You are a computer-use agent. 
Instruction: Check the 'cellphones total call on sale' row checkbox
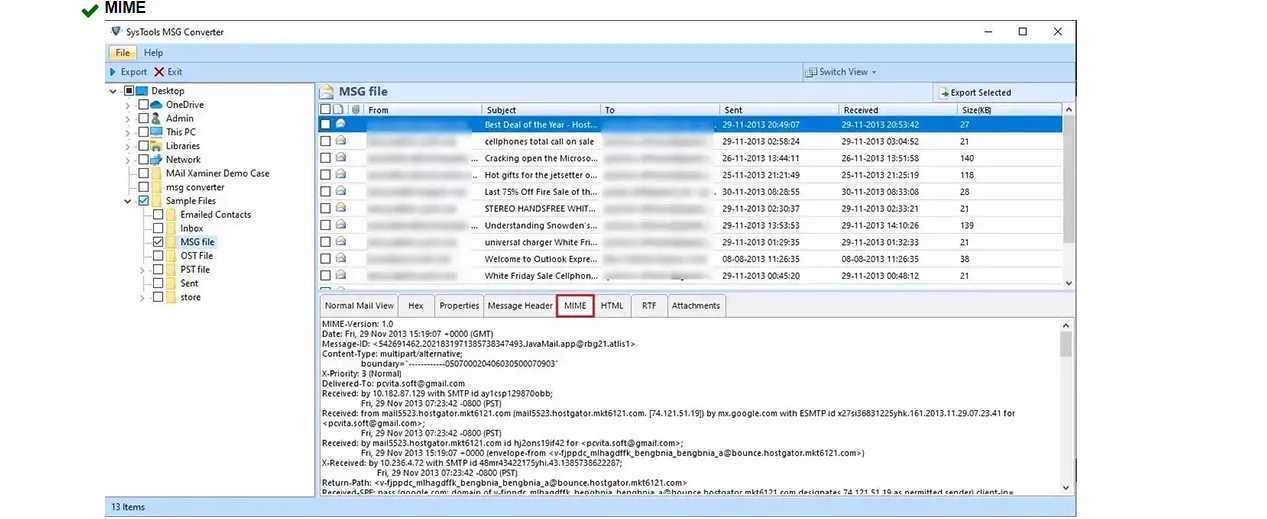pyautogui.click(x=325, y=142)
